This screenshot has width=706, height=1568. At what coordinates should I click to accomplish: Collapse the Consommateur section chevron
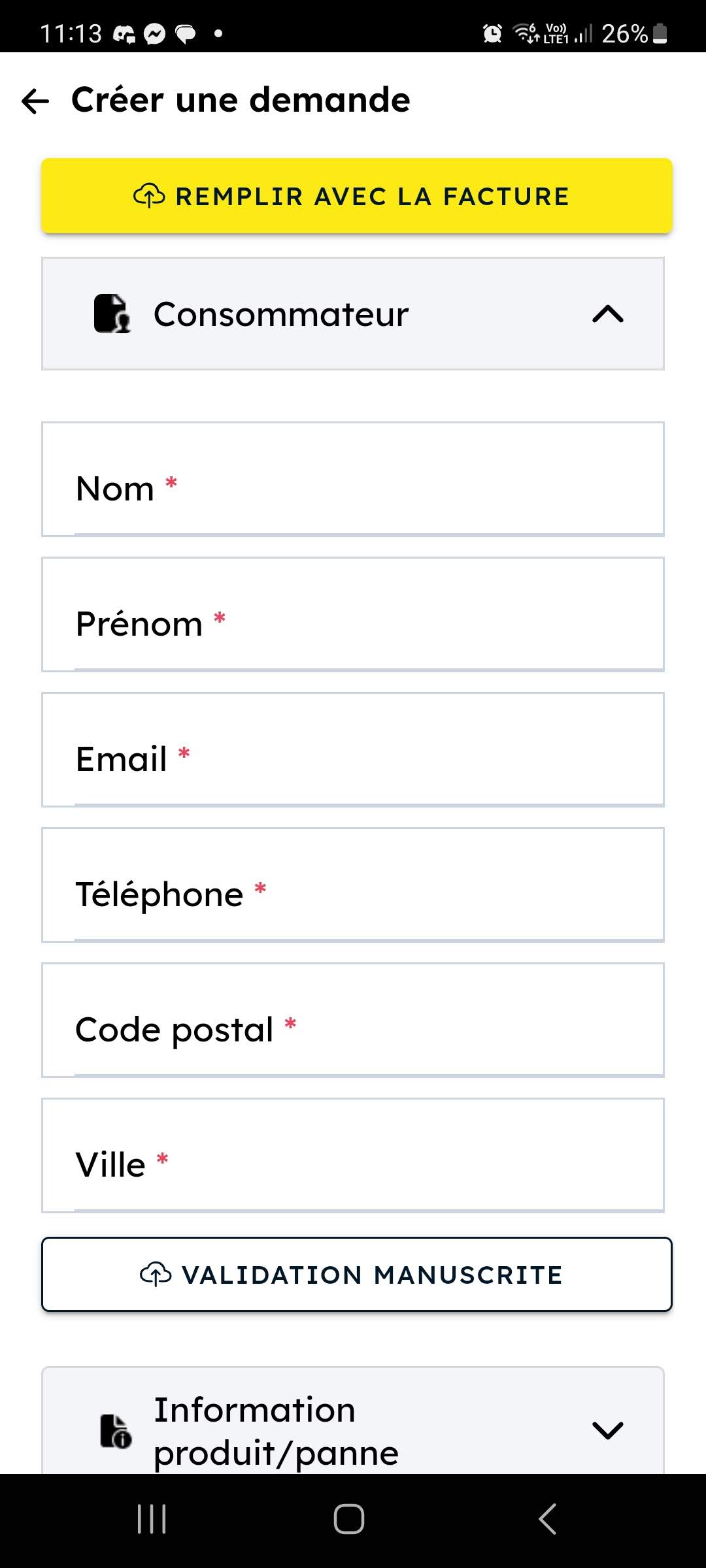(x=607, y=314)
